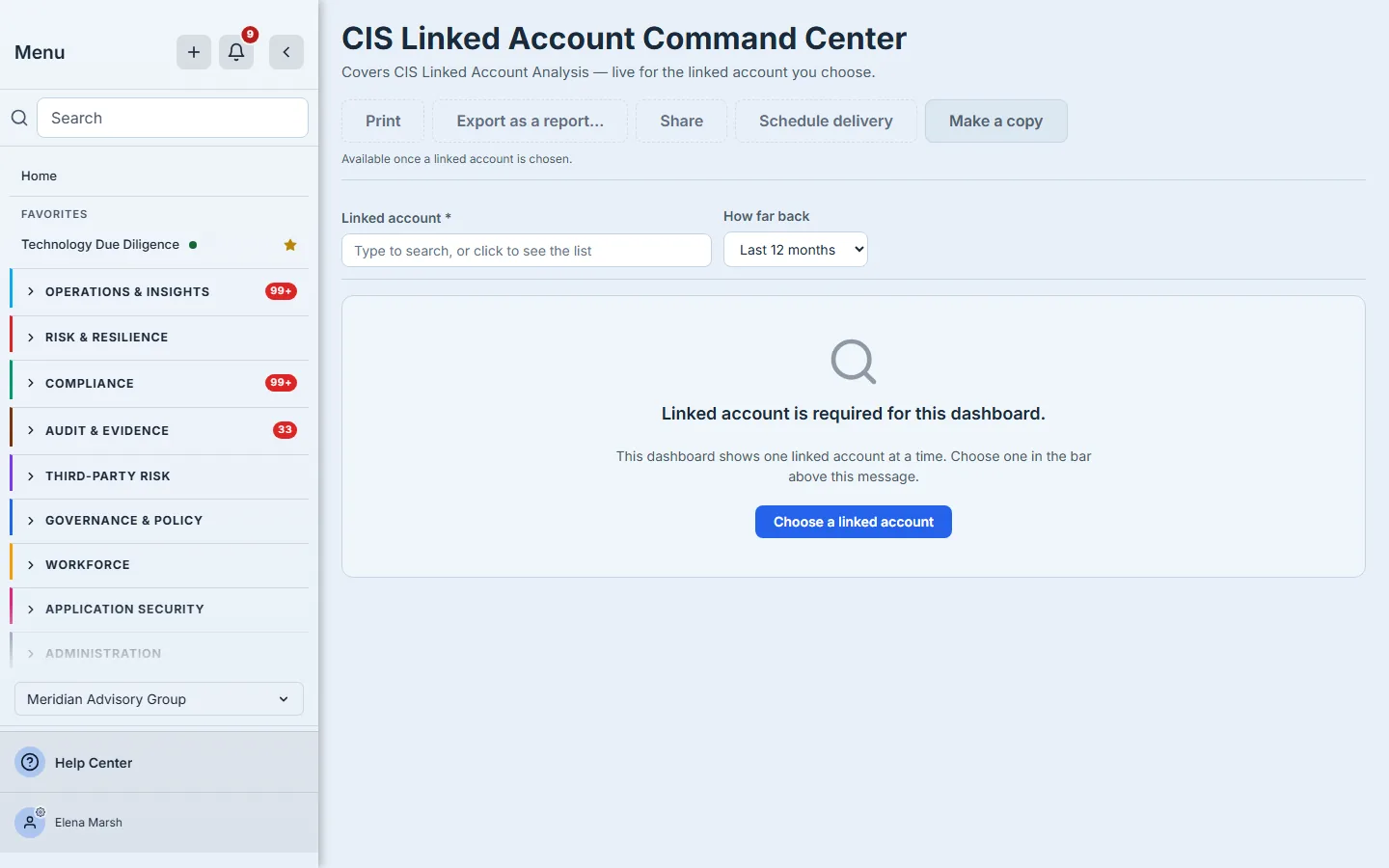
Task: Click the Help Center question mark icon
Action: [x=30, y=762]
